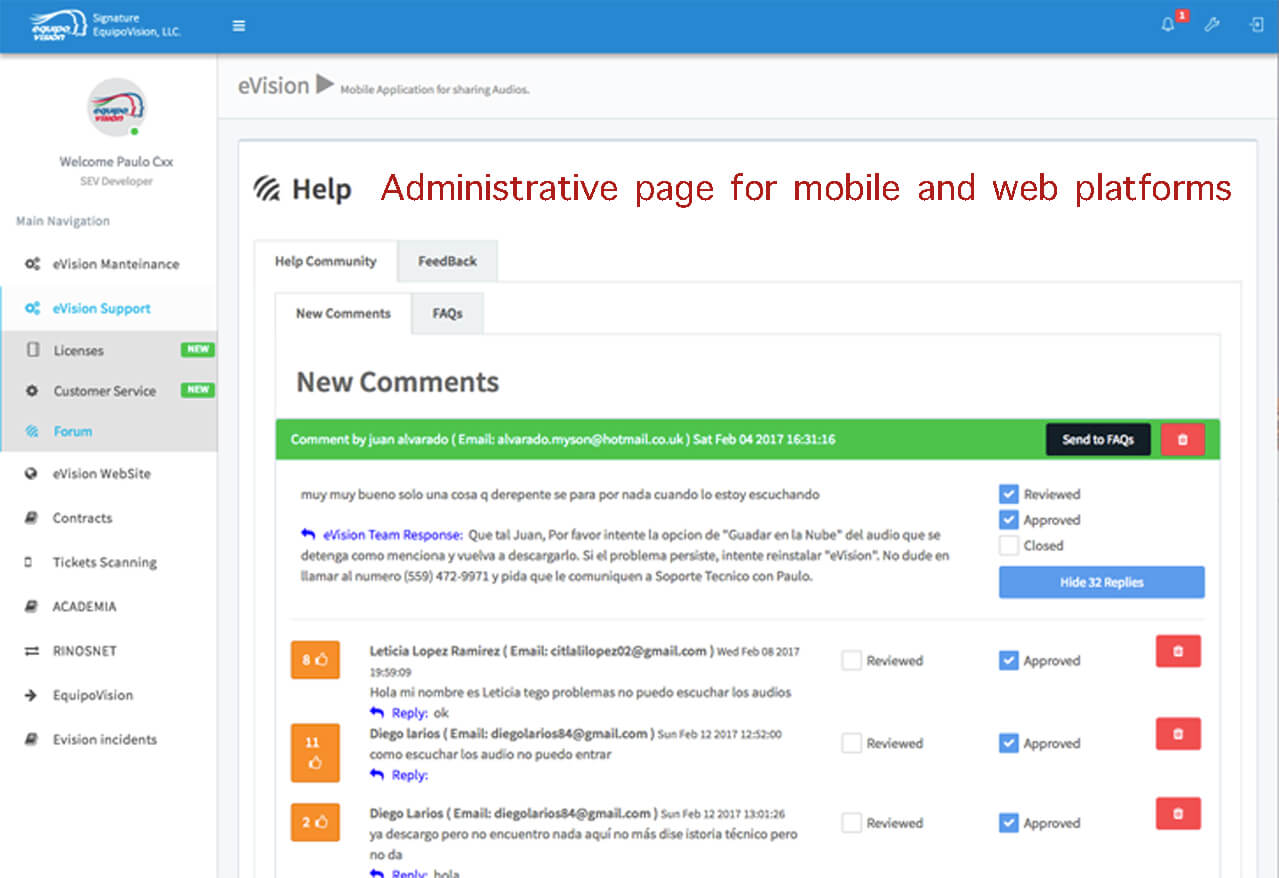Open Tickets Scanning navigation item

point(108,562)
